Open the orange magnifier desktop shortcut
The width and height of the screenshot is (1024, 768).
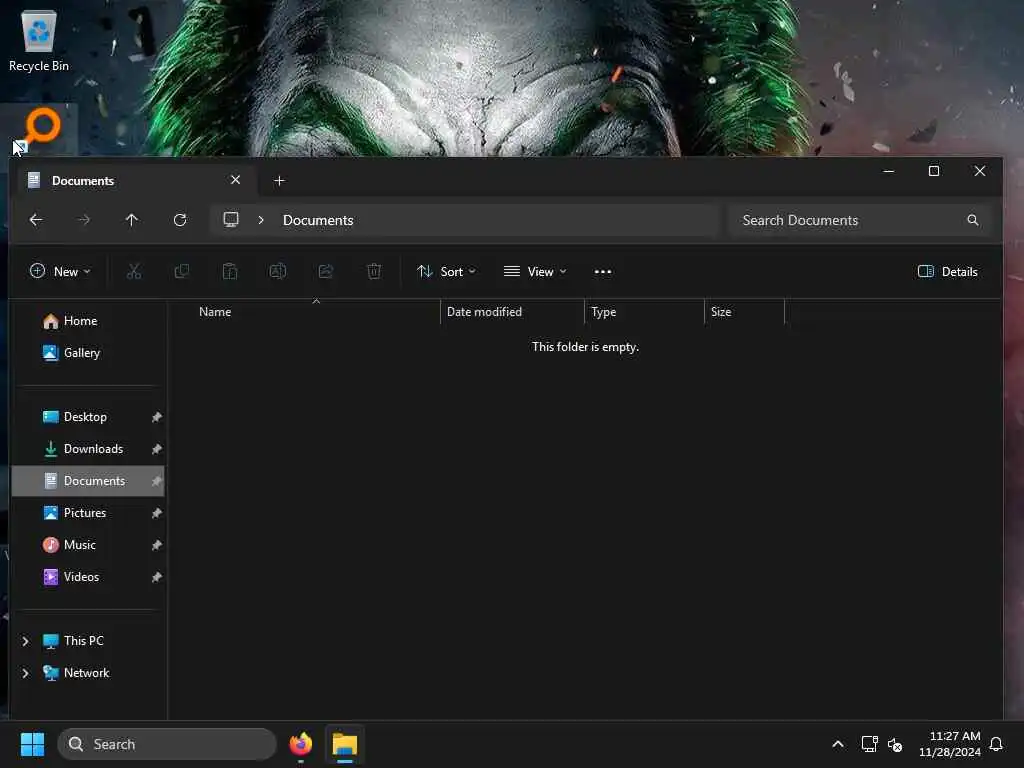tap(40, 129)
